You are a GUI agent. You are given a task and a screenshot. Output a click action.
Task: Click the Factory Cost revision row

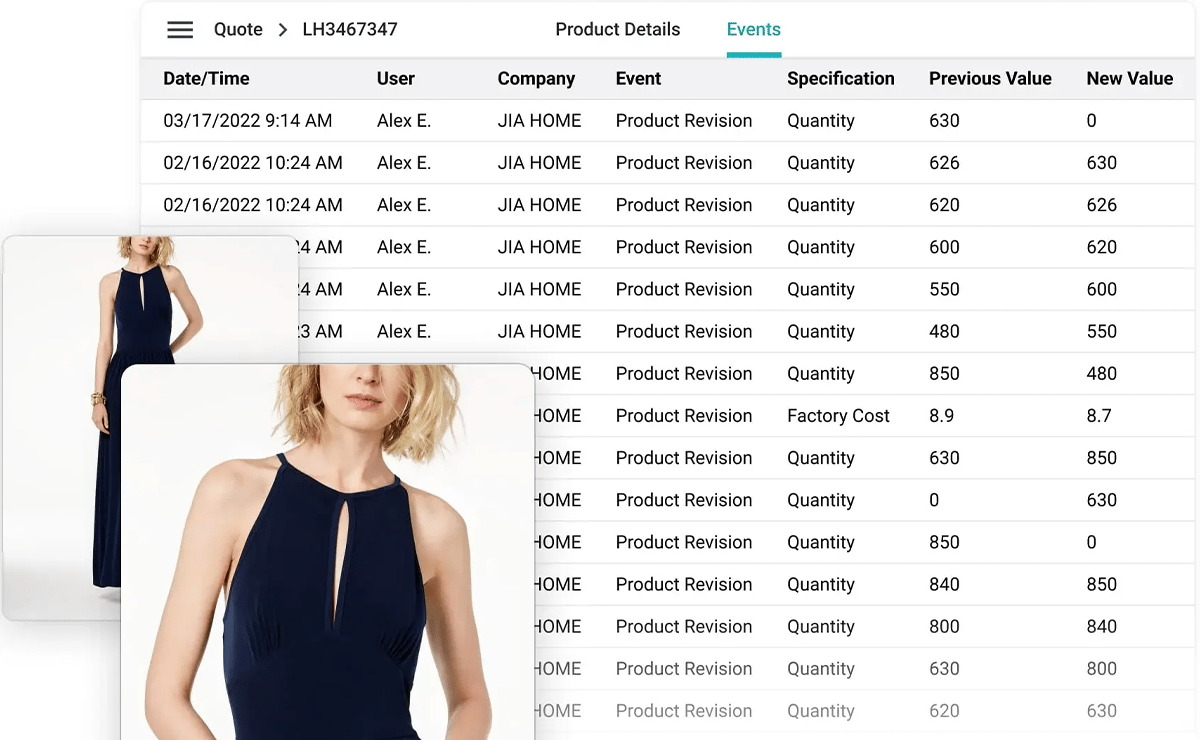click(x=838, y=415)
